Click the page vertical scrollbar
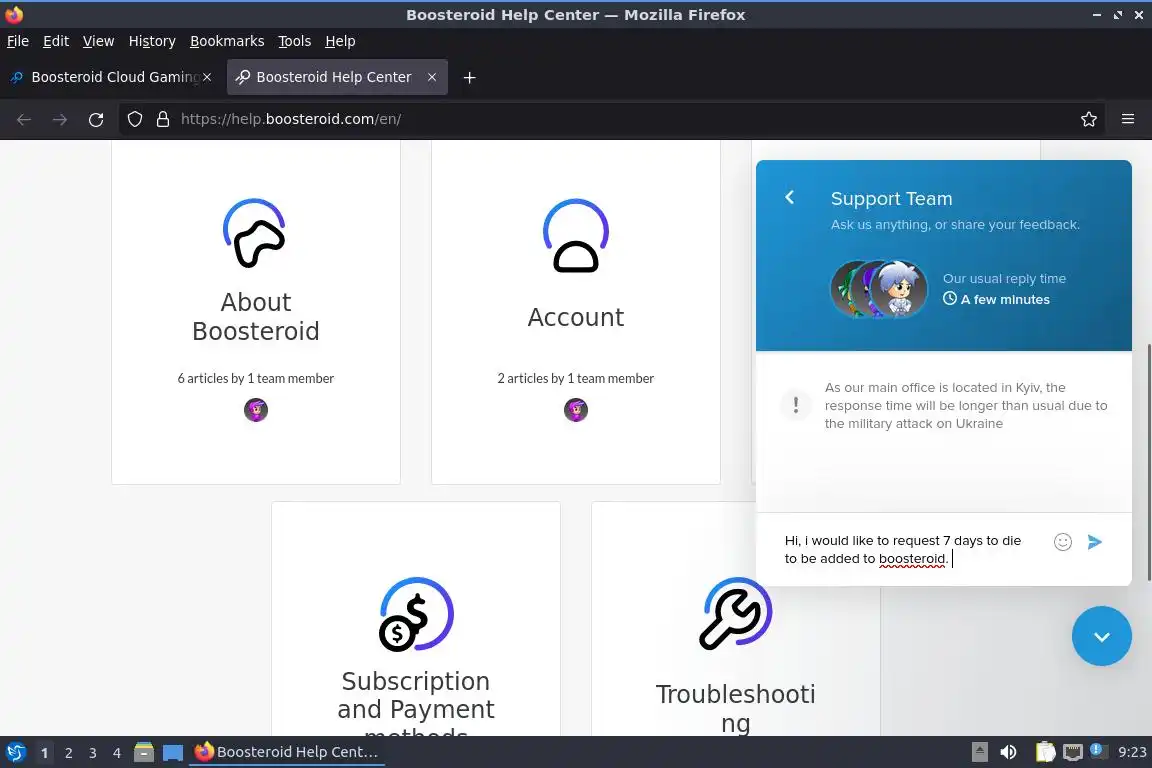1152x768 pixels. (1148, 462)
